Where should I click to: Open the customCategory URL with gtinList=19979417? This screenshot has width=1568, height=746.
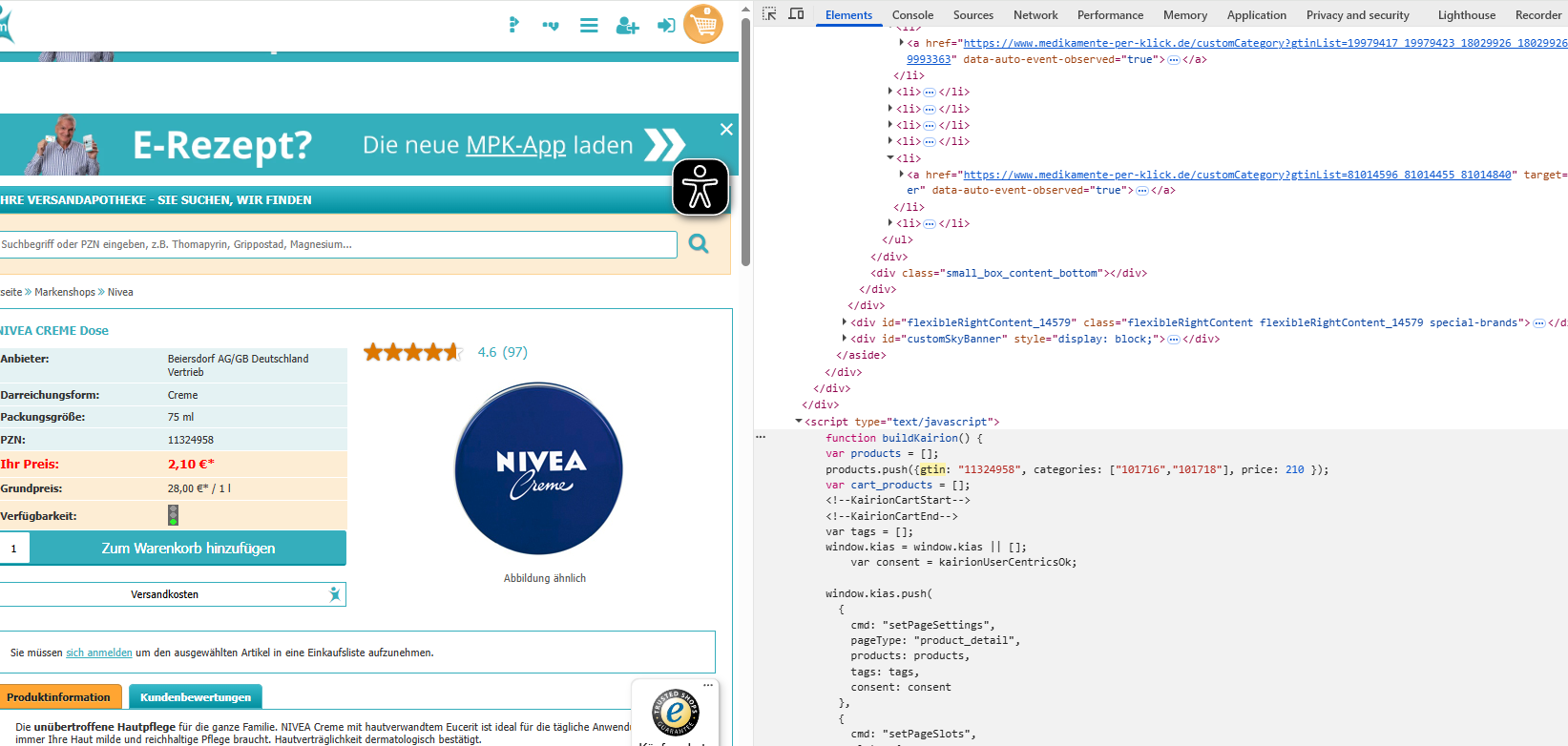click(x=1265, y=43)
